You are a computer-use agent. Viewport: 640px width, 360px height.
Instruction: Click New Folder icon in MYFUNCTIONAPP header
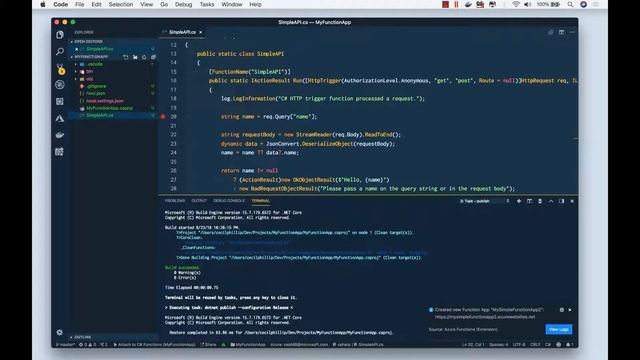(x=135, y=57)
